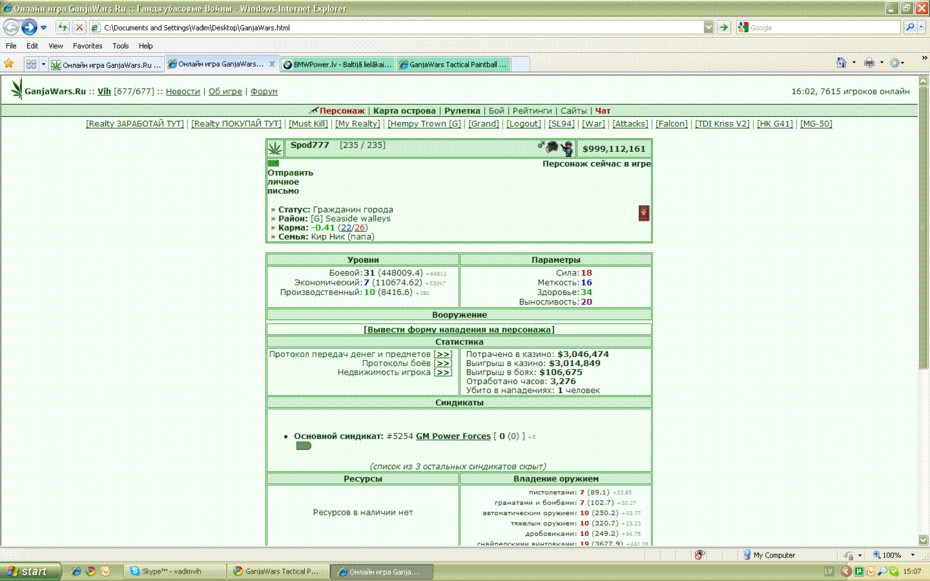Expand the Print options dropdown arrow
The height and width of the screenshot is (581, 930).
(x=881, y=63)
